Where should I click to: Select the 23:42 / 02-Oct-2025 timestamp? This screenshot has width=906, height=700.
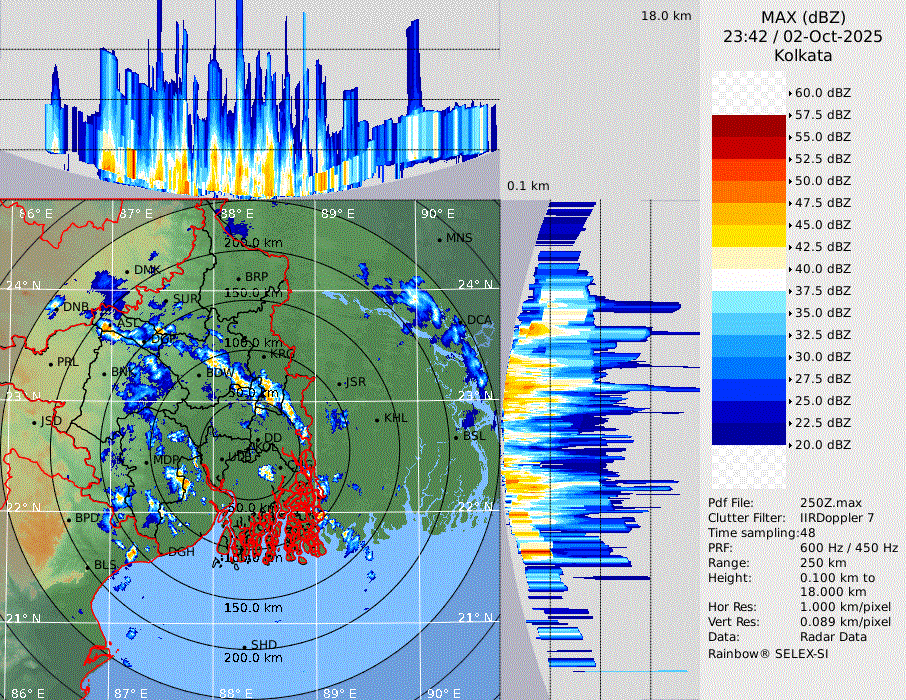(x=803, y=36)
